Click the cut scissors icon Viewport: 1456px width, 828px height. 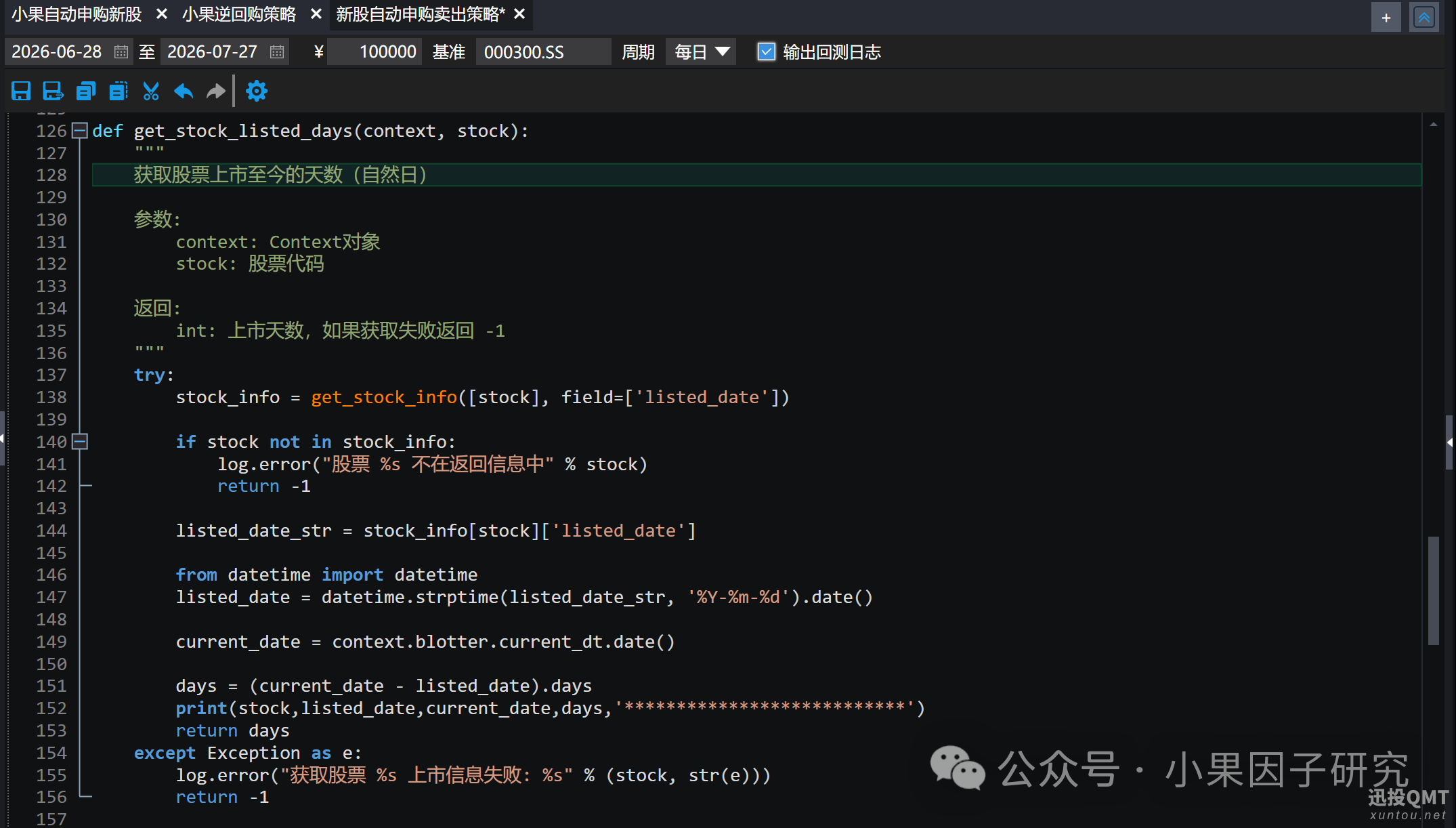click(x=151, y=91)
